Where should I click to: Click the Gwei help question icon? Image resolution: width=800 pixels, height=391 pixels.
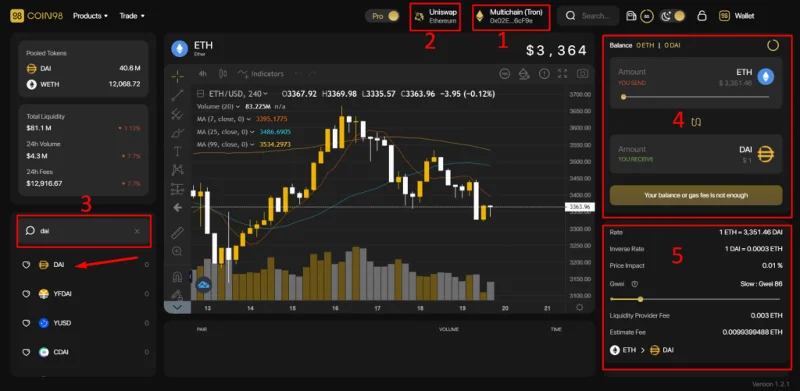635,284
